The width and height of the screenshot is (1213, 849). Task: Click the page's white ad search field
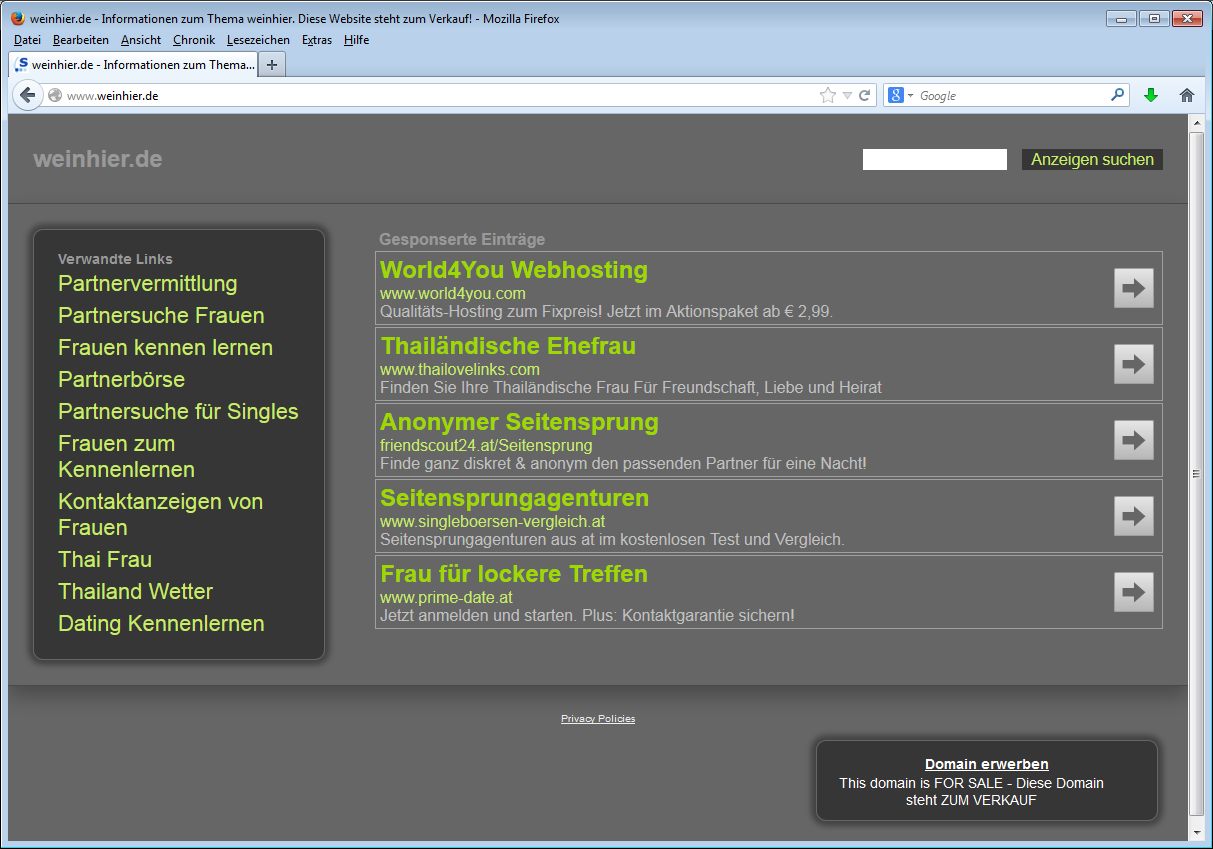coord(934,160)
